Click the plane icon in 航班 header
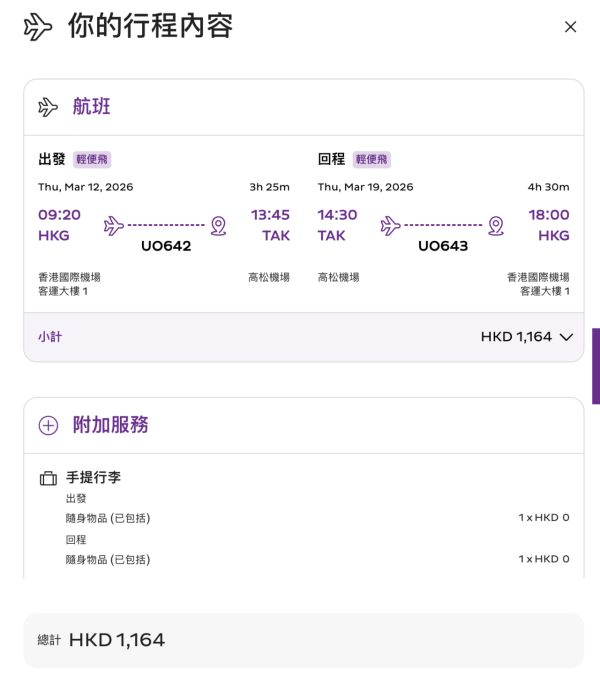This screenshot has height=692, width=600. click(48, 107)
